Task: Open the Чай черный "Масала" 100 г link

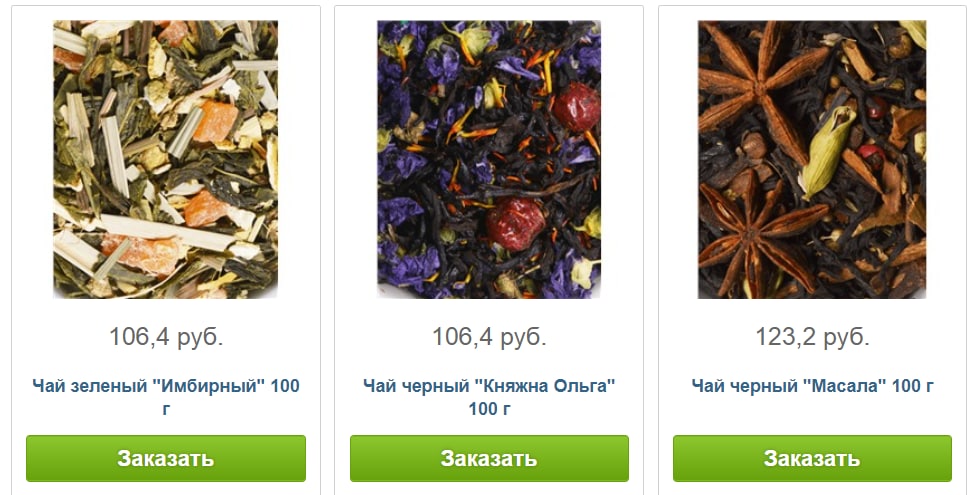Action: pyautogui.click(x=812, y=386)
